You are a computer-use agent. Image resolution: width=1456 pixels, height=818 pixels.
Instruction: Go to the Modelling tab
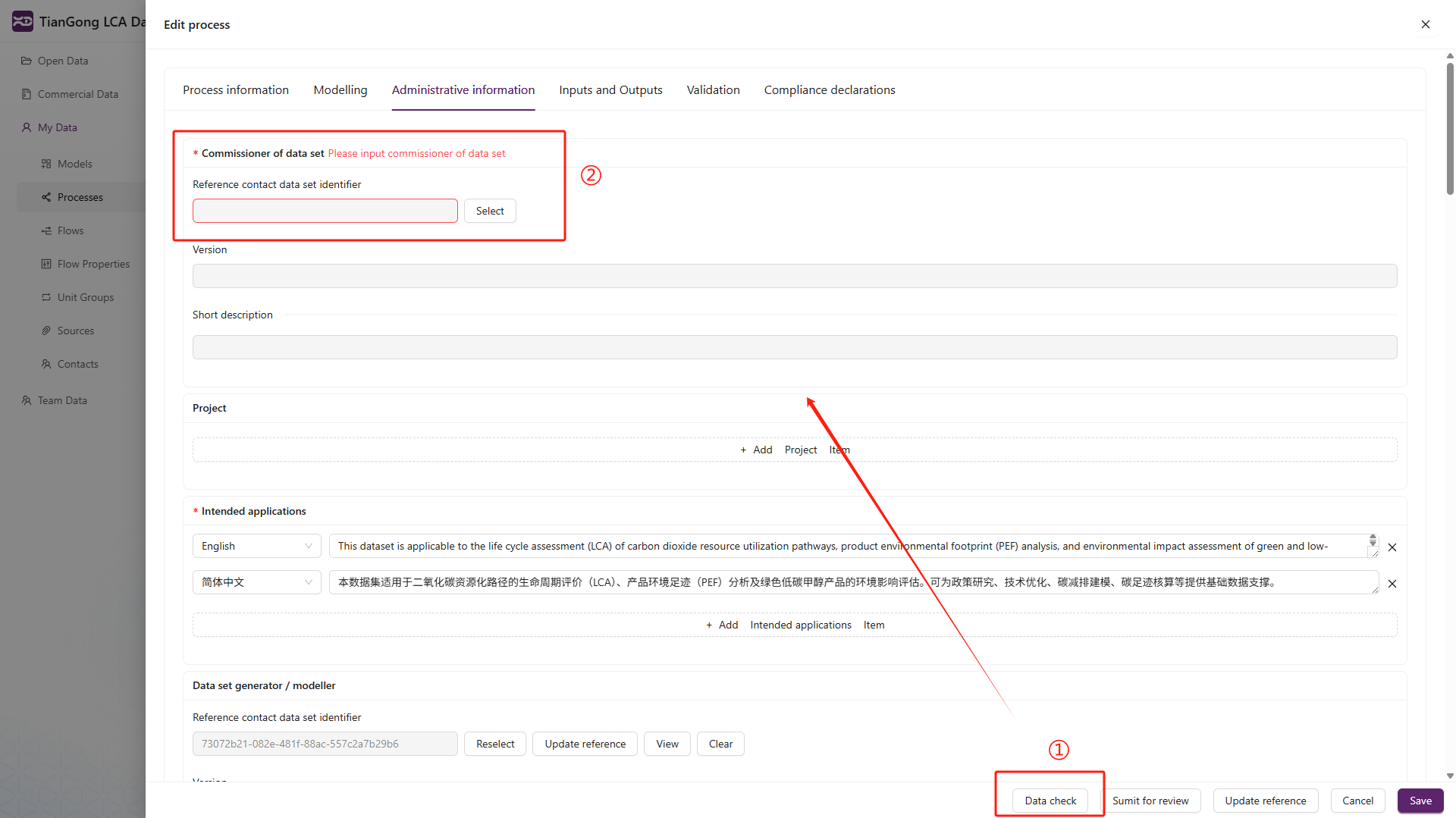point(340,89)
